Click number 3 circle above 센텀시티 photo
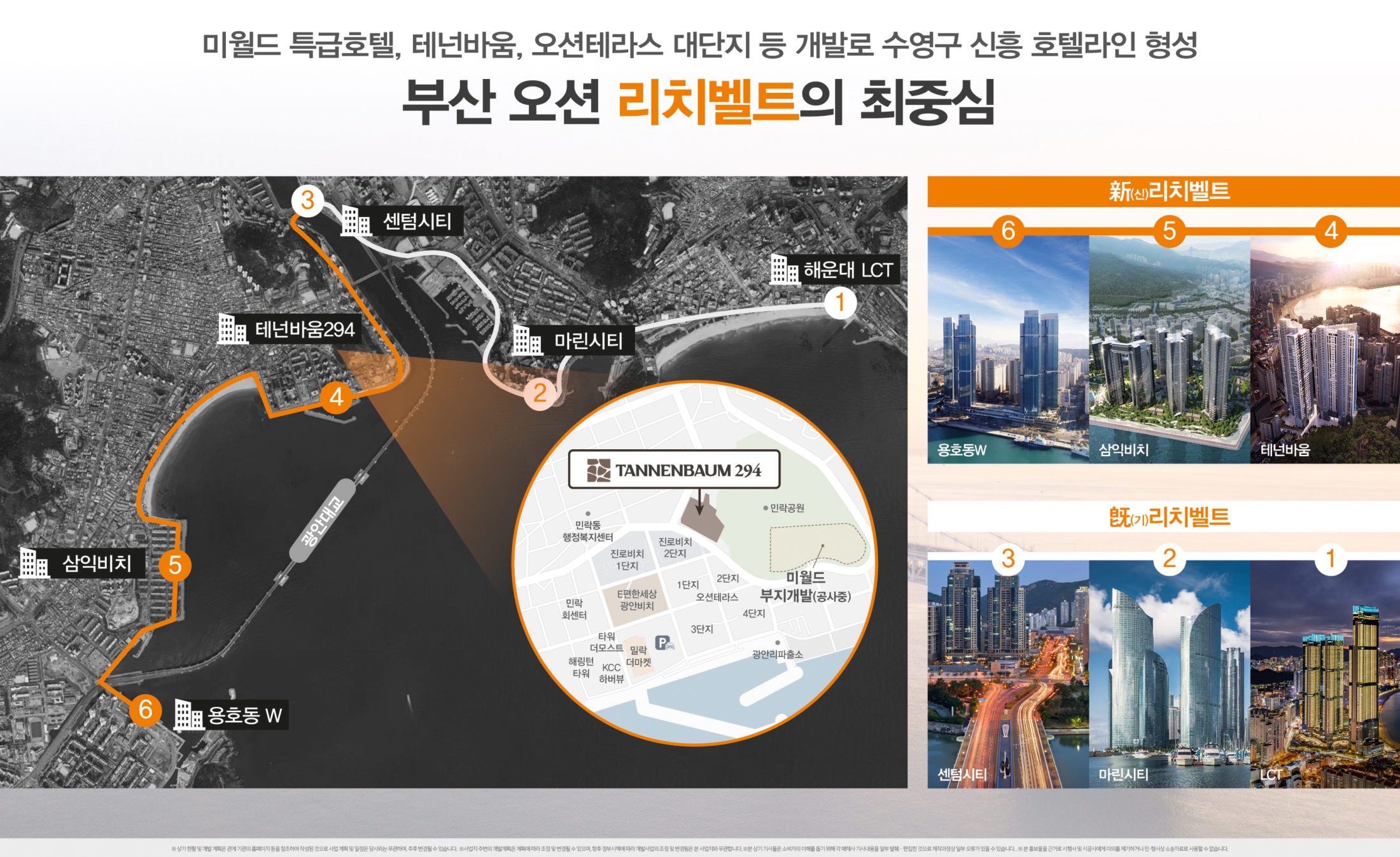The width and height of the screenshot is (1400, 857). [x=1008, y=559]
